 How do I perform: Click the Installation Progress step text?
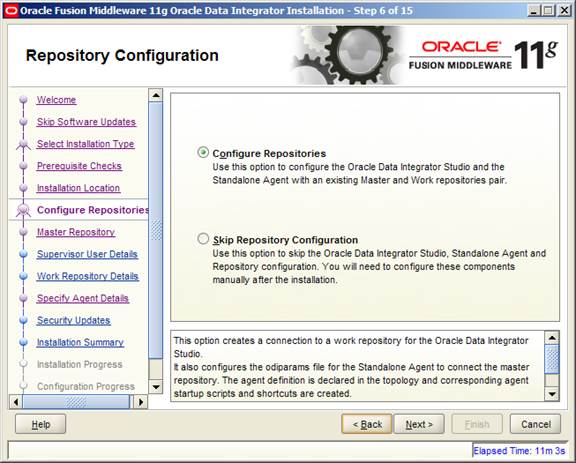click(x=80, y=365)
